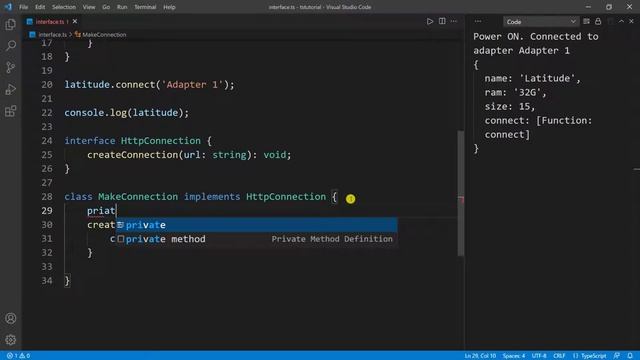
Task: Split the editor to the right
Action: click(442, 21)
